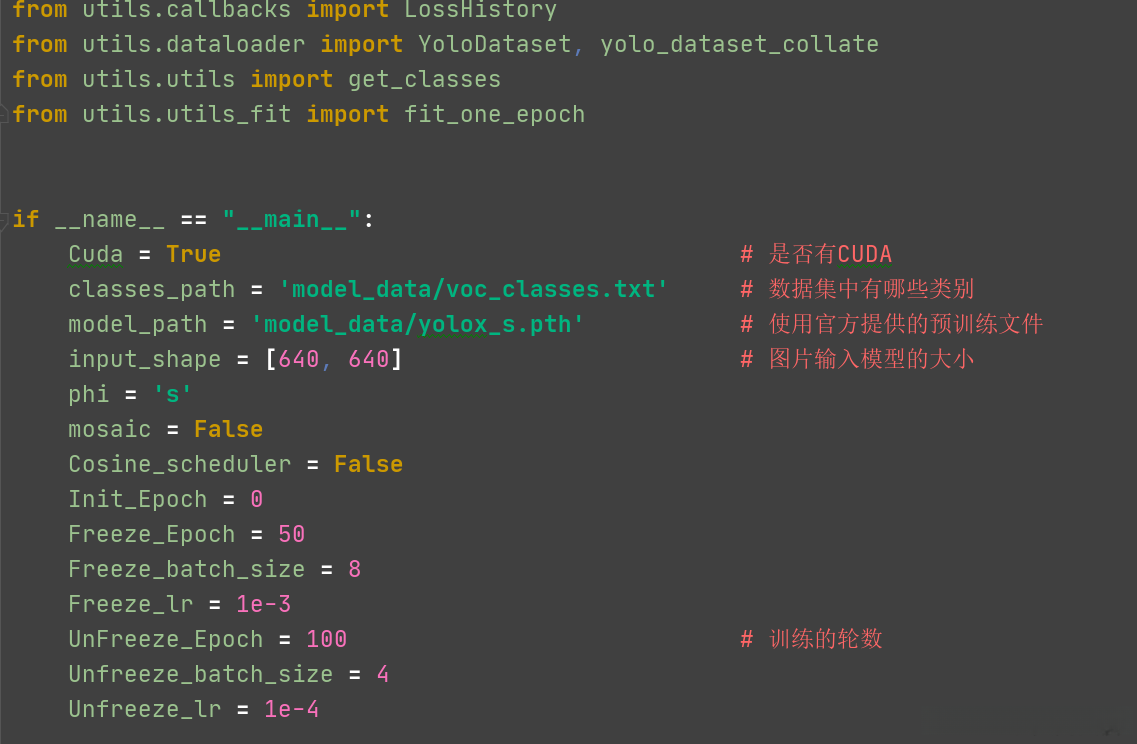
Task: Click the get_classes import
Action: 424,80
